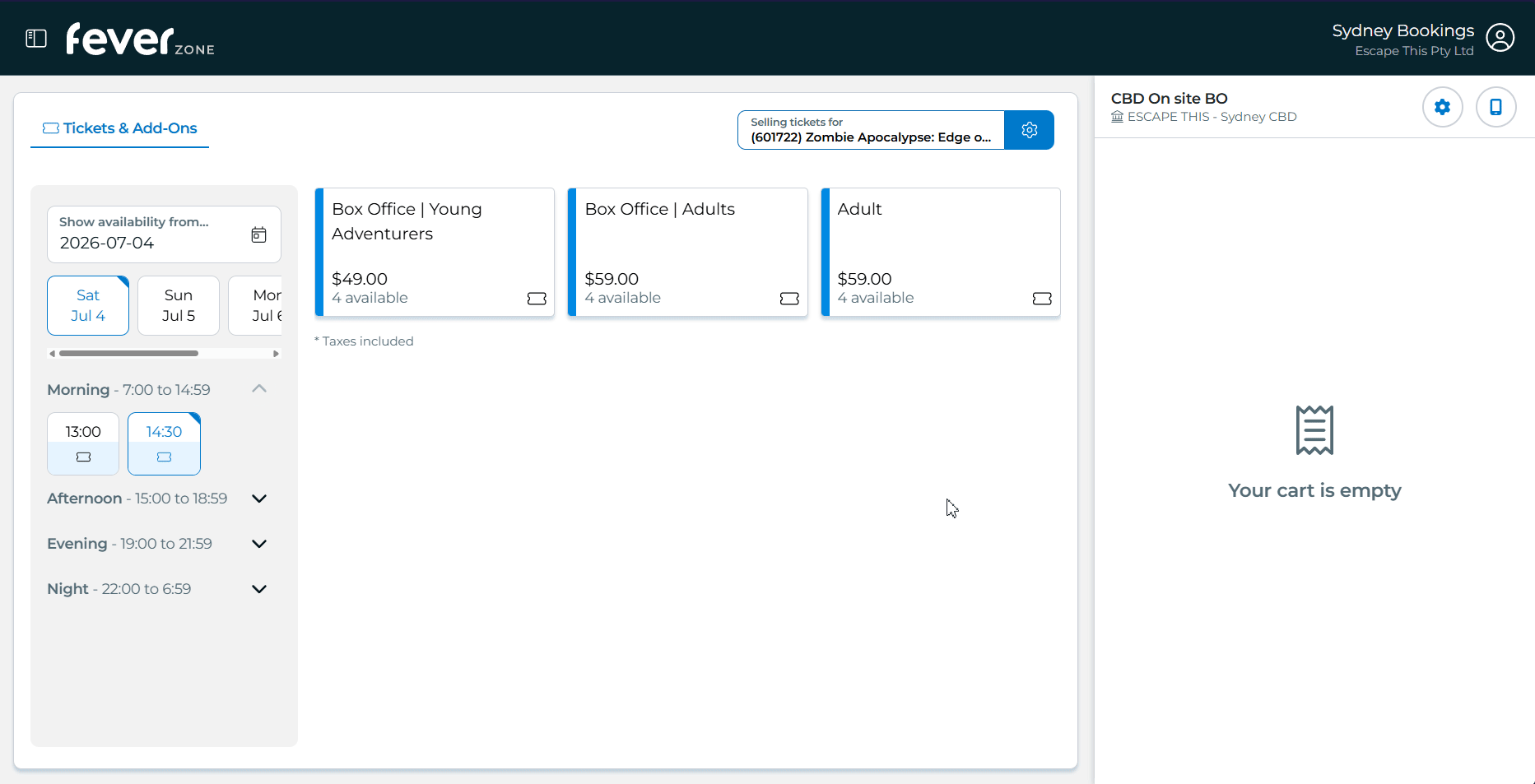
Task: Click the mobile device icon button
Action: [1495, 107]
